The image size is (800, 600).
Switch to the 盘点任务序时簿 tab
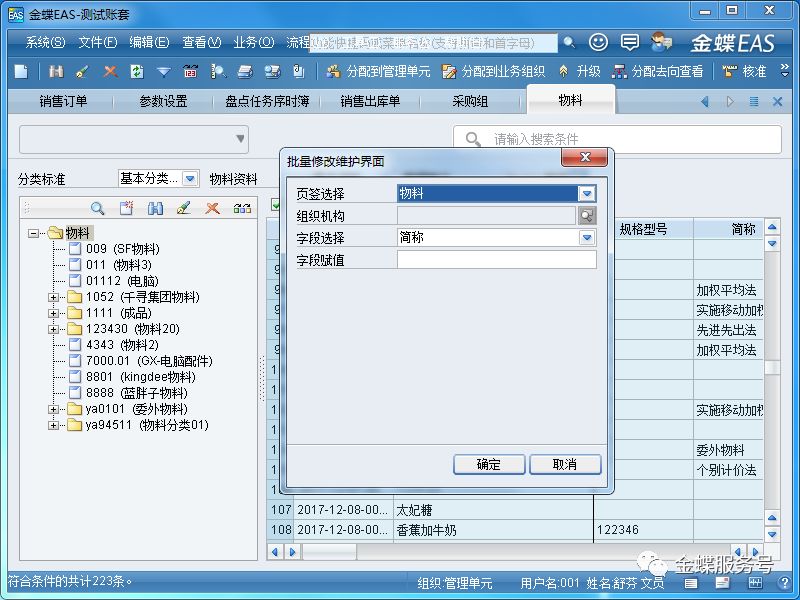267,102
